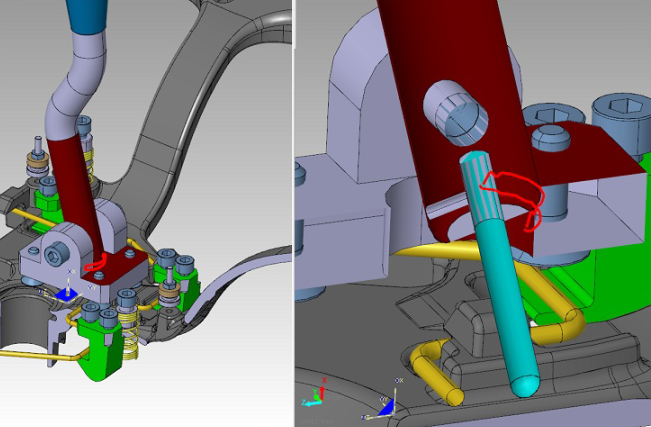Click the red freehand markup in left view
Image resolution: width=651 pixels, height=427 pixels.
(96, 266)
